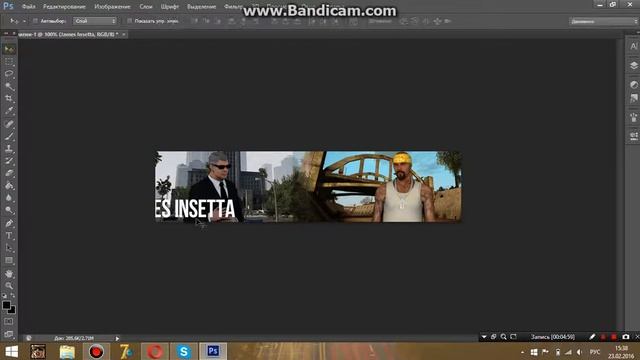Open the Image menu

(x=112, y=7)
